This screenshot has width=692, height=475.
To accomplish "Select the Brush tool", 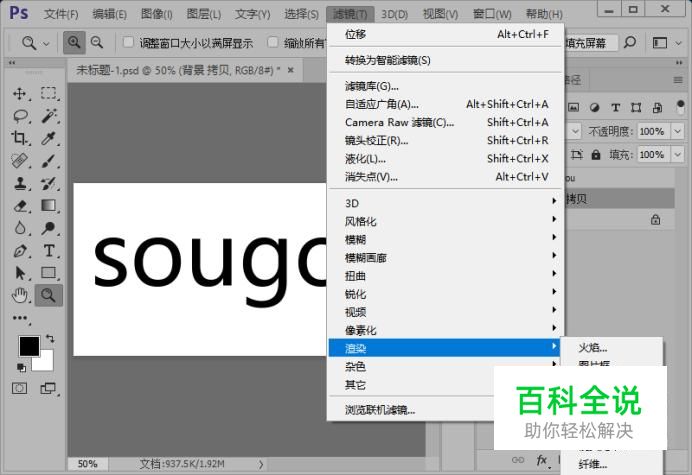I will 49,161.
